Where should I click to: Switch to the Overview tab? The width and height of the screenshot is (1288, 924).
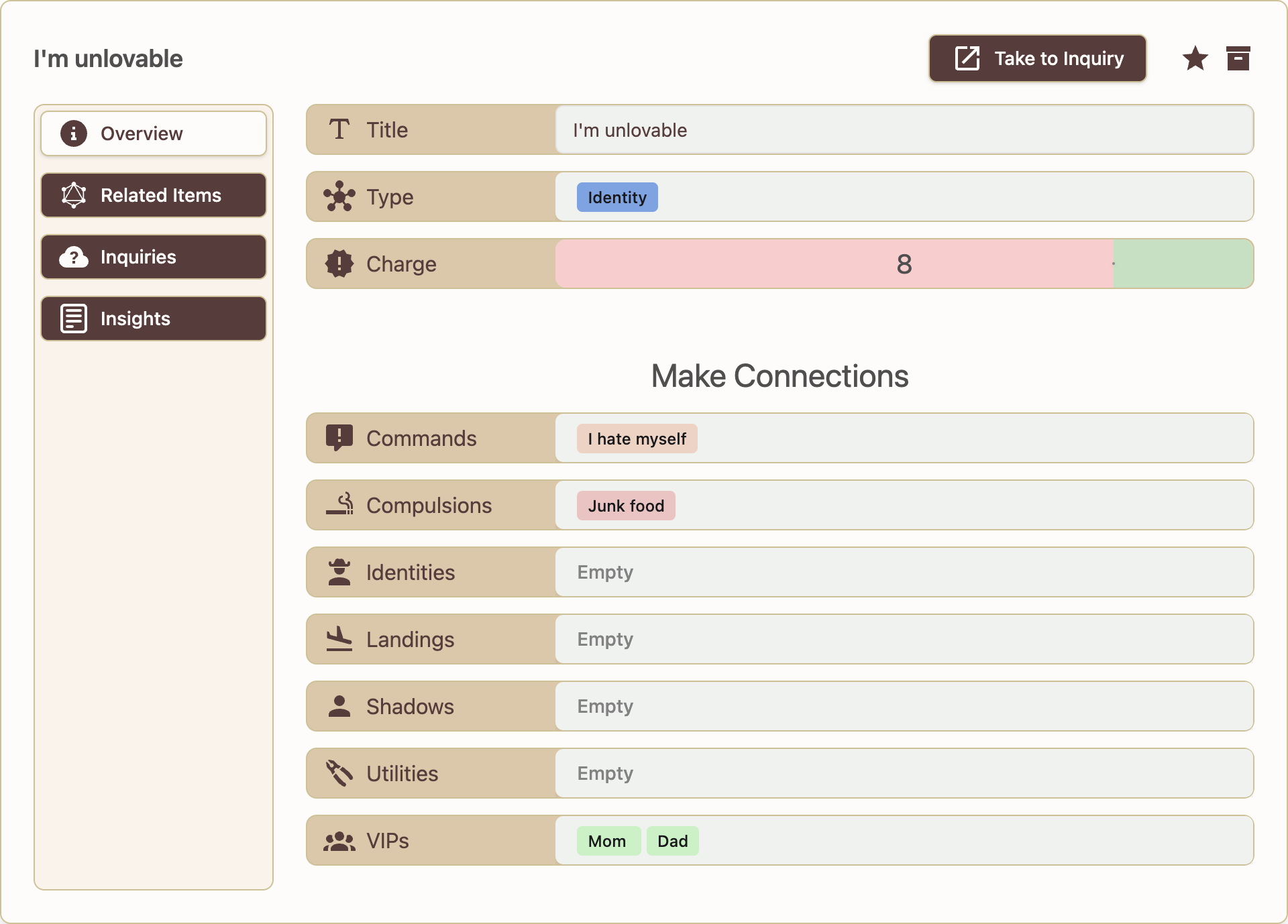[x=154, y=133]
